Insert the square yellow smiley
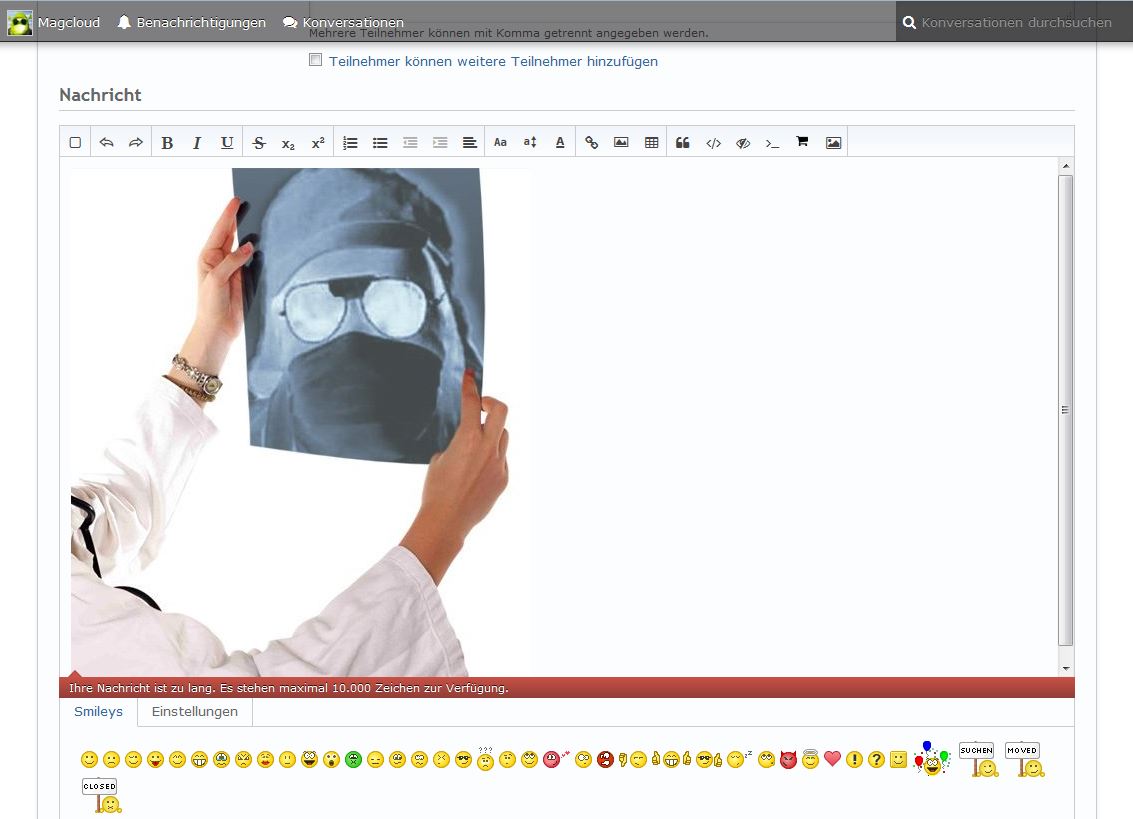Viewport: 1133px width, 819px height. point(898,759)
